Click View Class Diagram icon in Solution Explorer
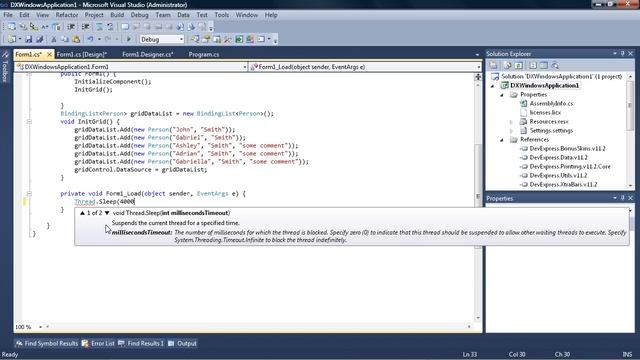This screenshot has width=640, height=360. pos(555,65)
